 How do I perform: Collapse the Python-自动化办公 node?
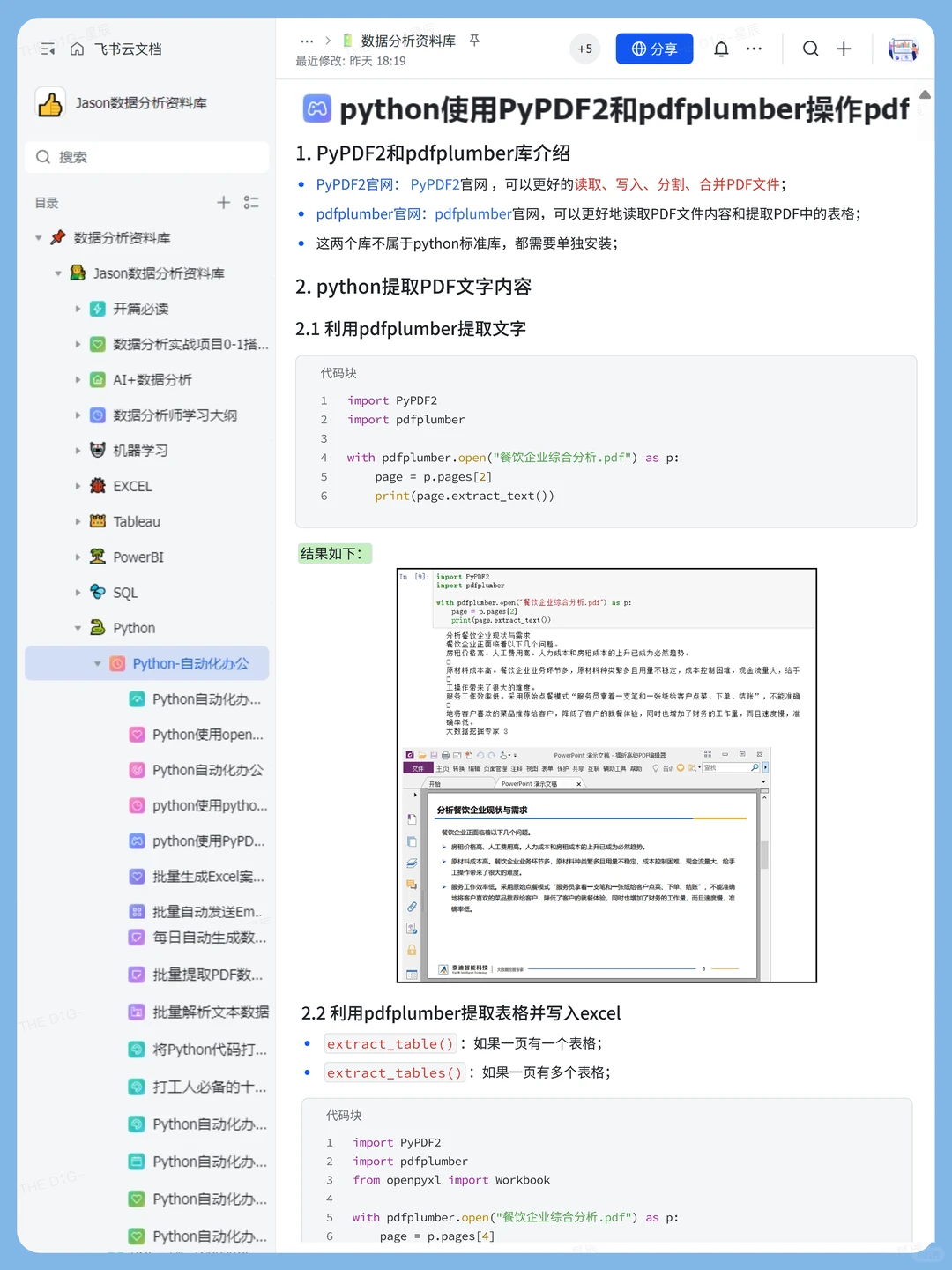tap(98, 663)
